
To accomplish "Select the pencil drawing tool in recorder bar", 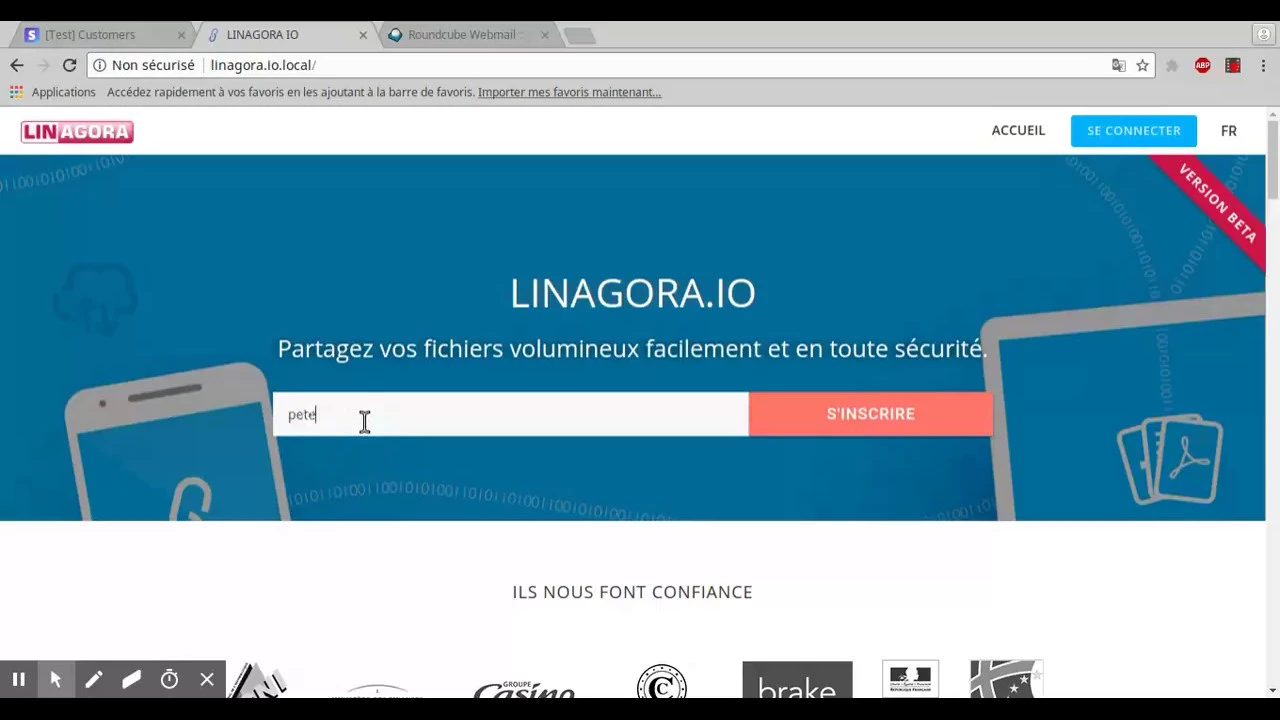I will 93,680.
